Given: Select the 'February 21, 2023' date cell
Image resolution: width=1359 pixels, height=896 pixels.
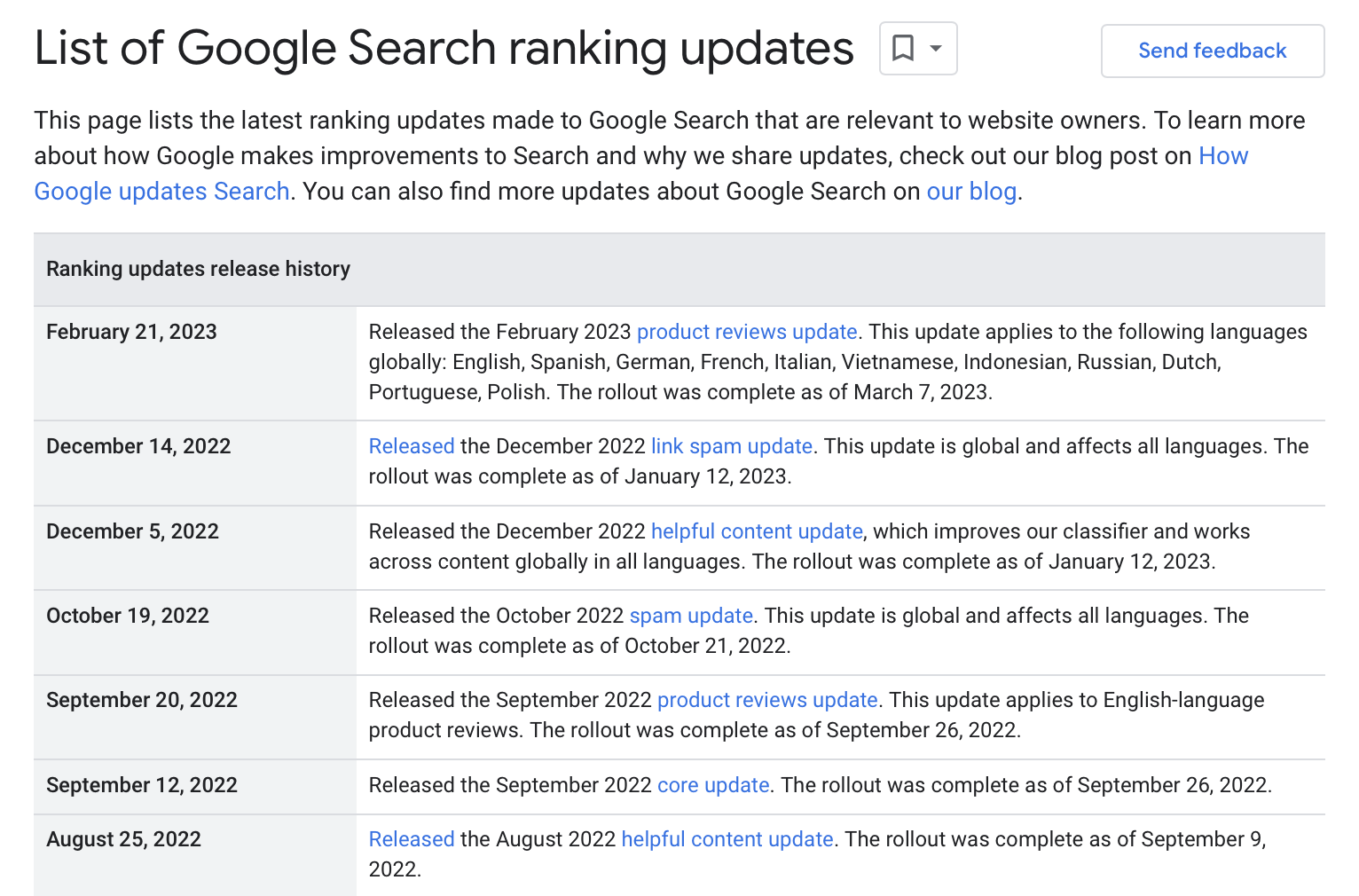Looking at the screenshot, I should click(131, 332).
